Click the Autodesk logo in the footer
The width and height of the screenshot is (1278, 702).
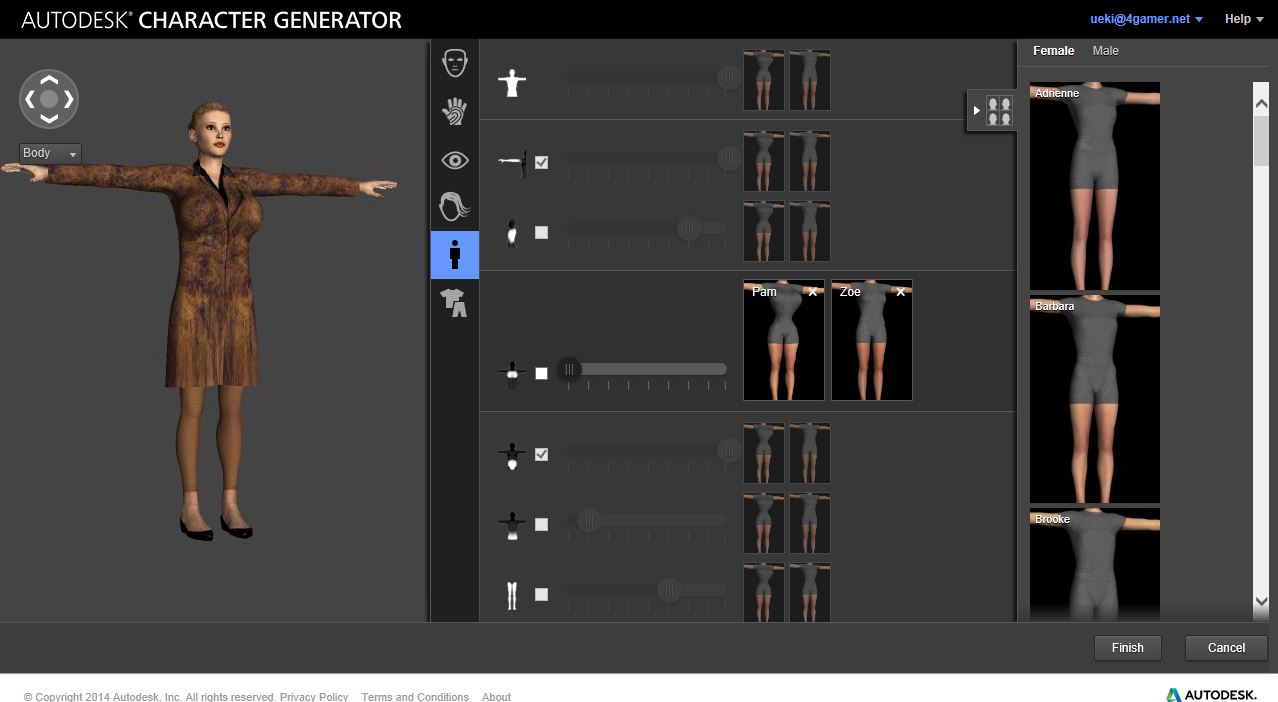point(1210,694)
